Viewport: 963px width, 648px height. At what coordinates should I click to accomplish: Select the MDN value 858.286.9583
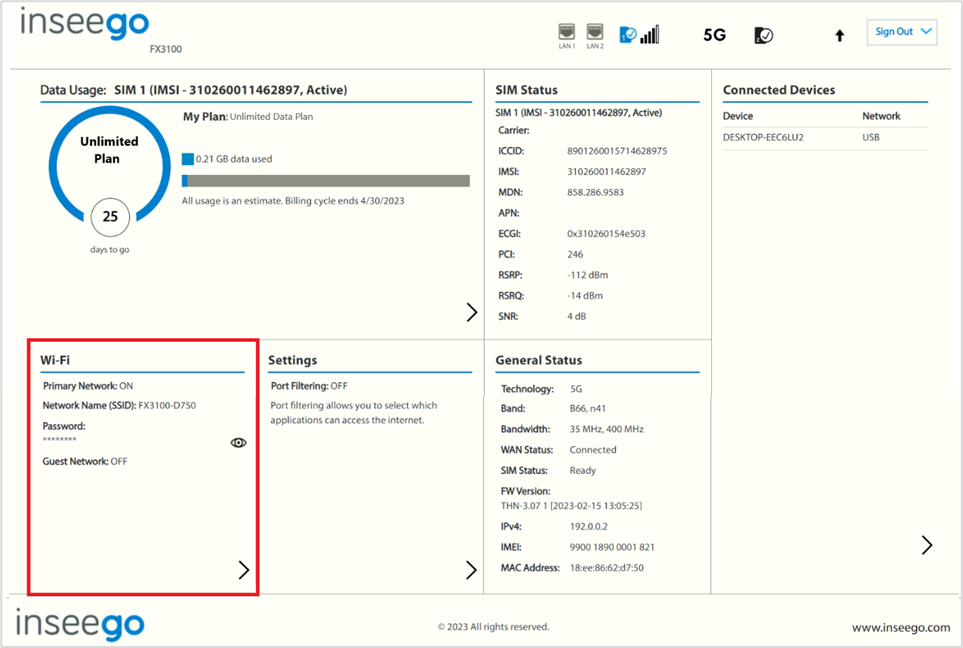pos(595,193)
